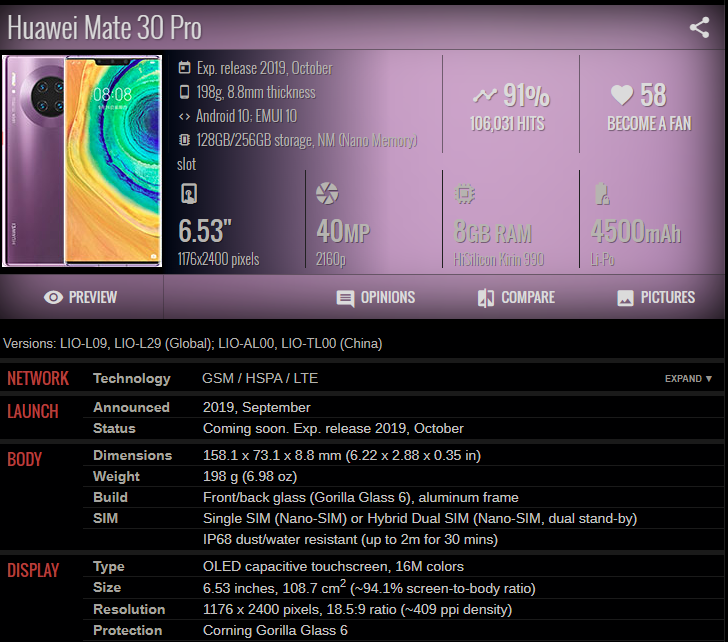Click the 2019, September announced value
This screenshot has height=642, width=728.
coord(256,407)
